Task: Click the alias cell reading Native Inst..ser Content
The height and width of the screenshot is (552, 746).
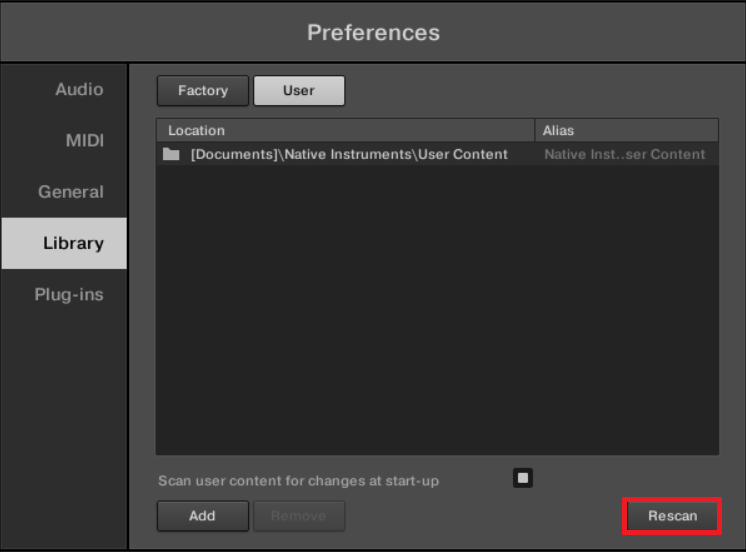Action: click(625, 155)
